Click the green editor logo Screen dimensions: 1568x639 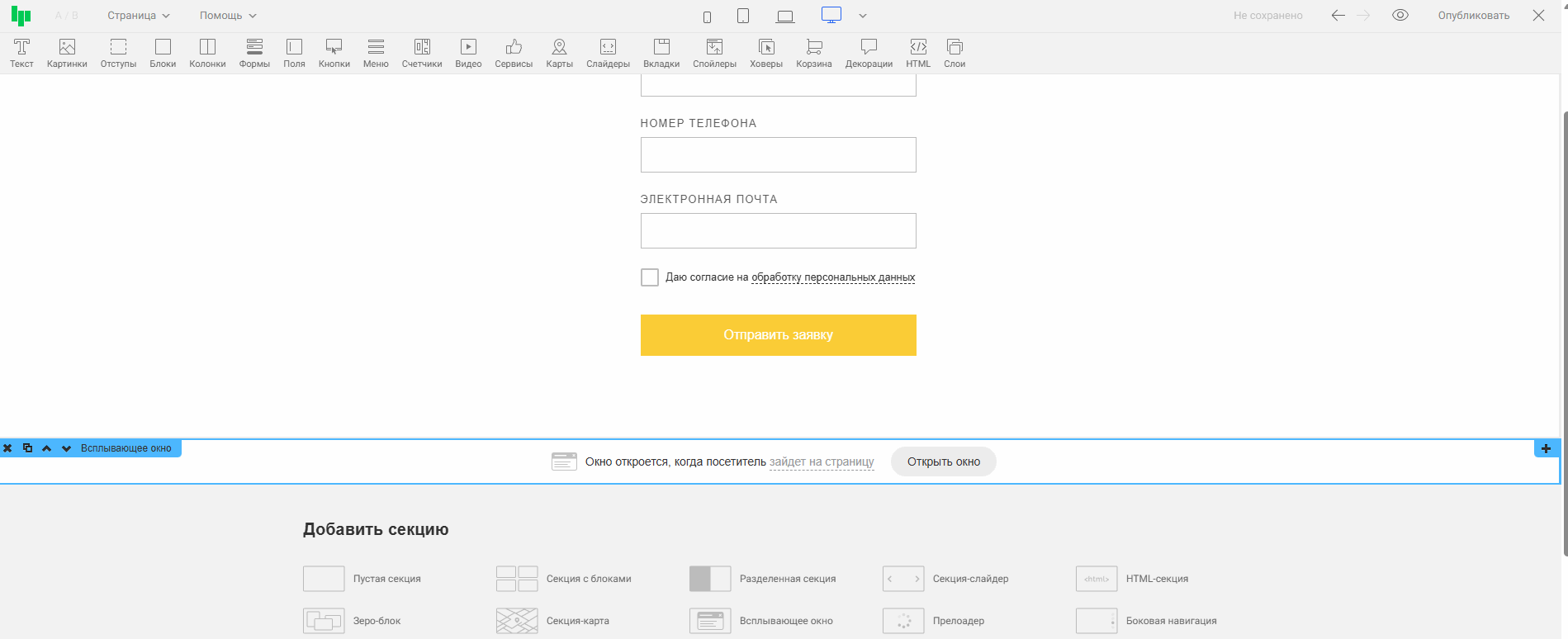click(21, 16)
